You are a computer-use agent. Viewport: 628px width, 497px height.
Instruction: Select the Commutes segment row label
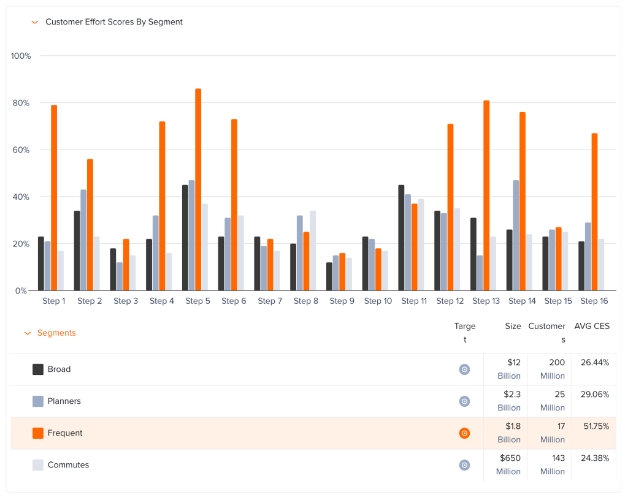click(x=68, y=465)
